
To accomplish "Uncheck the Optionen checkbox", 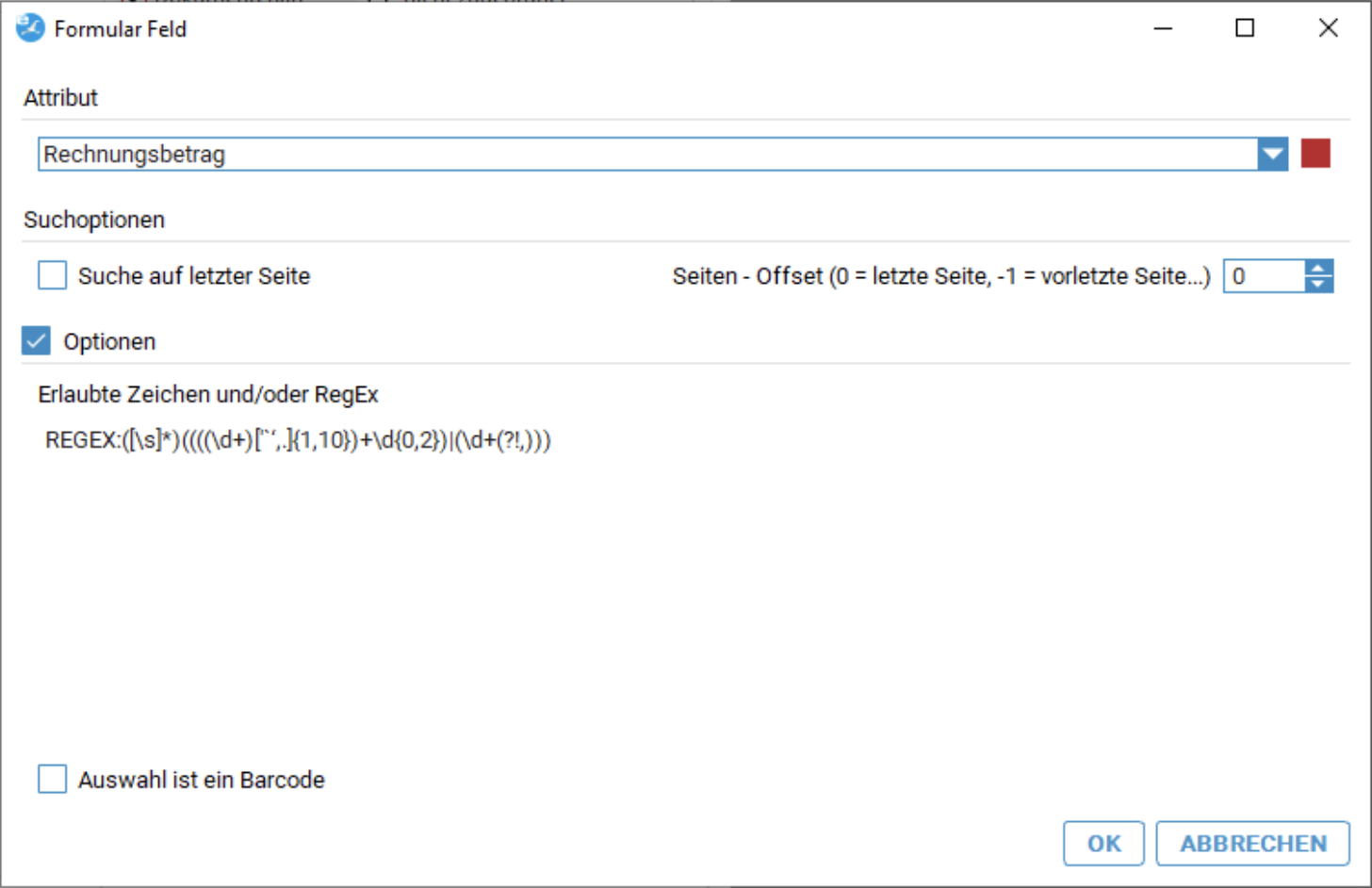I will tap(37, 341).
